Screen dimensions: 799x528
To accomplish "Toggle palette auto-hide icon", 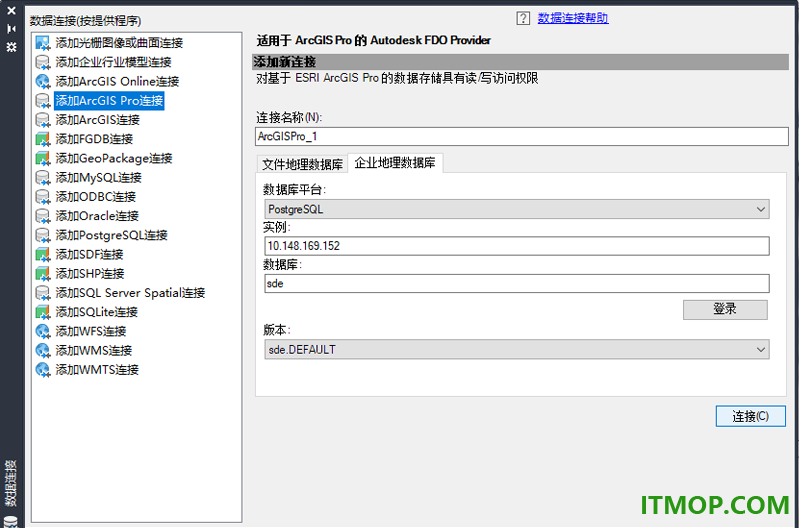I will tap(11, 29).
